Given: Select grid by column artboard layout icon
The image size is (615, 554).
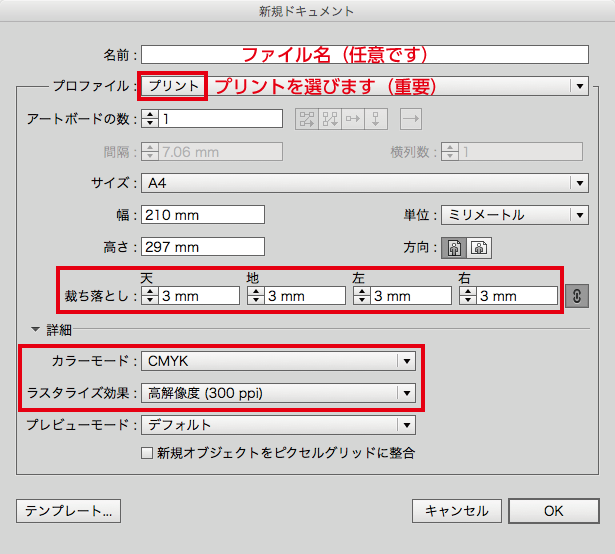Looking at the screenshot, I should click(x=330, y=119).
